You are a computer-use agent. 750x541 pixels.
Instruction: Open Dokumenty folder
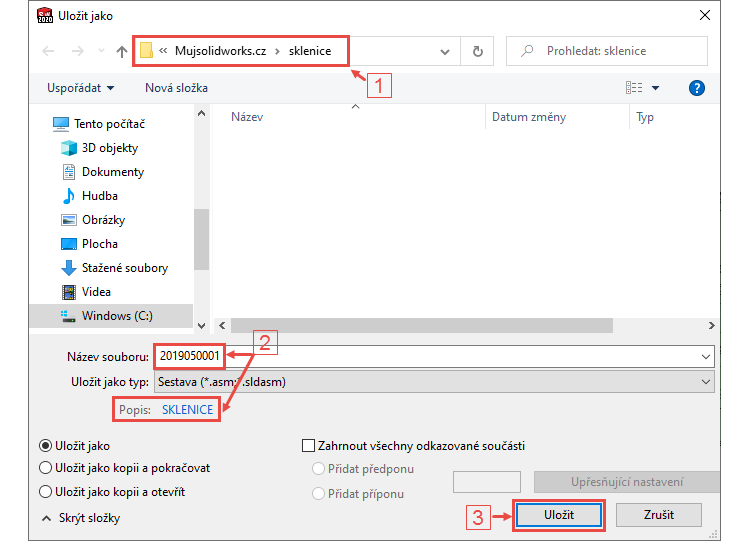pyautogui.click(x=113, y=172)
